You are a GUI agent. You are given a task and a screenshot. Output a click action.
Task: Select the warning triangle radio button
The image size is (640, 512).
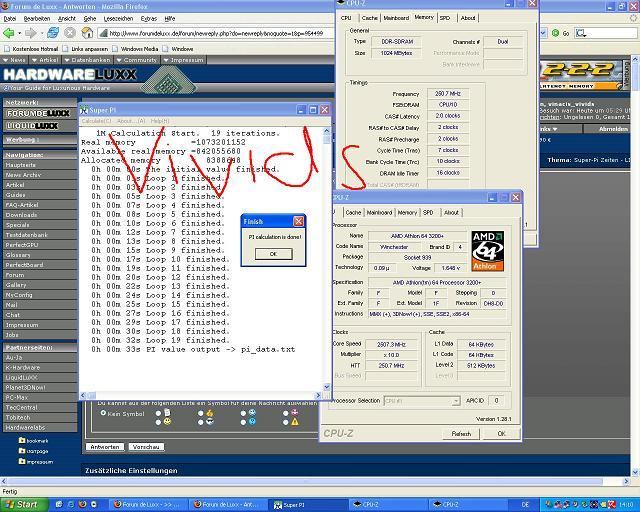click(286, 422)
